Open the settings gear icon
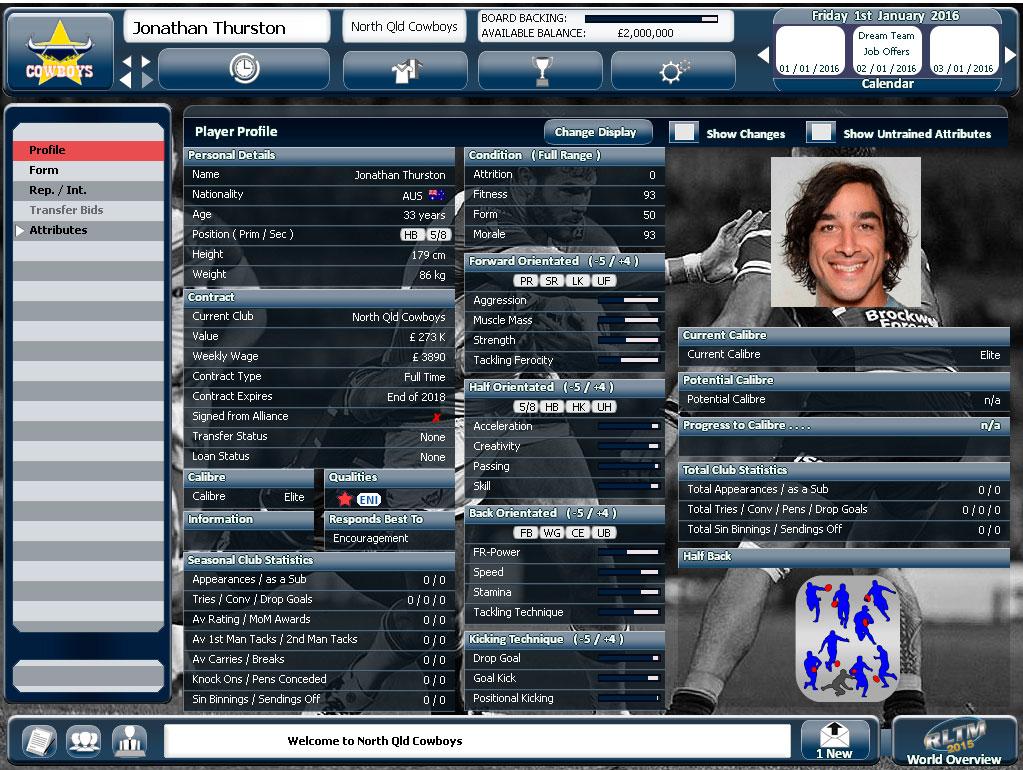The width and height of the screenshot is (1023, 770). point(673,71)
